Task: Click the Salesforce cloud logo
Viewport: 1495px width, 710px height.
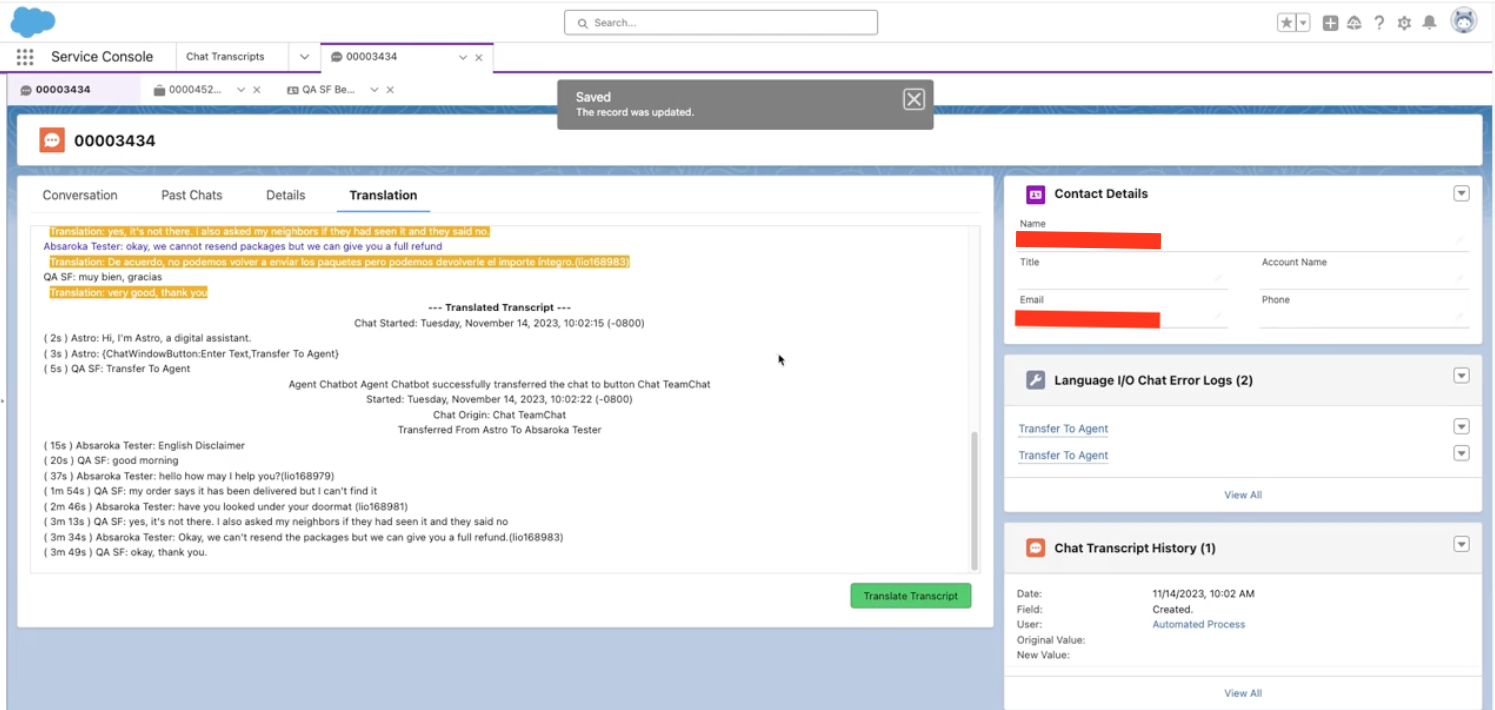Action: click(33, 21)
